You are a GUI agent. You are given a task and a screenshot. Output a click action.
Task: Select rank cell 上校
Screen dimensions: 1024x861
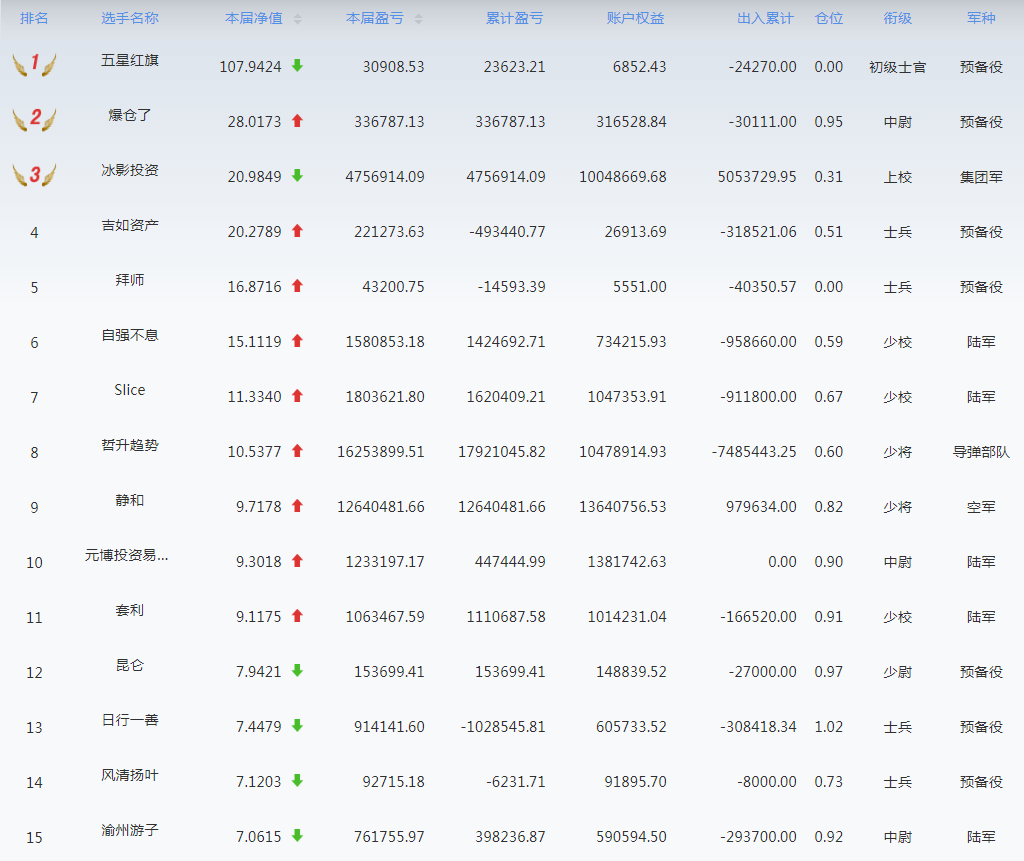pos(897,177)
